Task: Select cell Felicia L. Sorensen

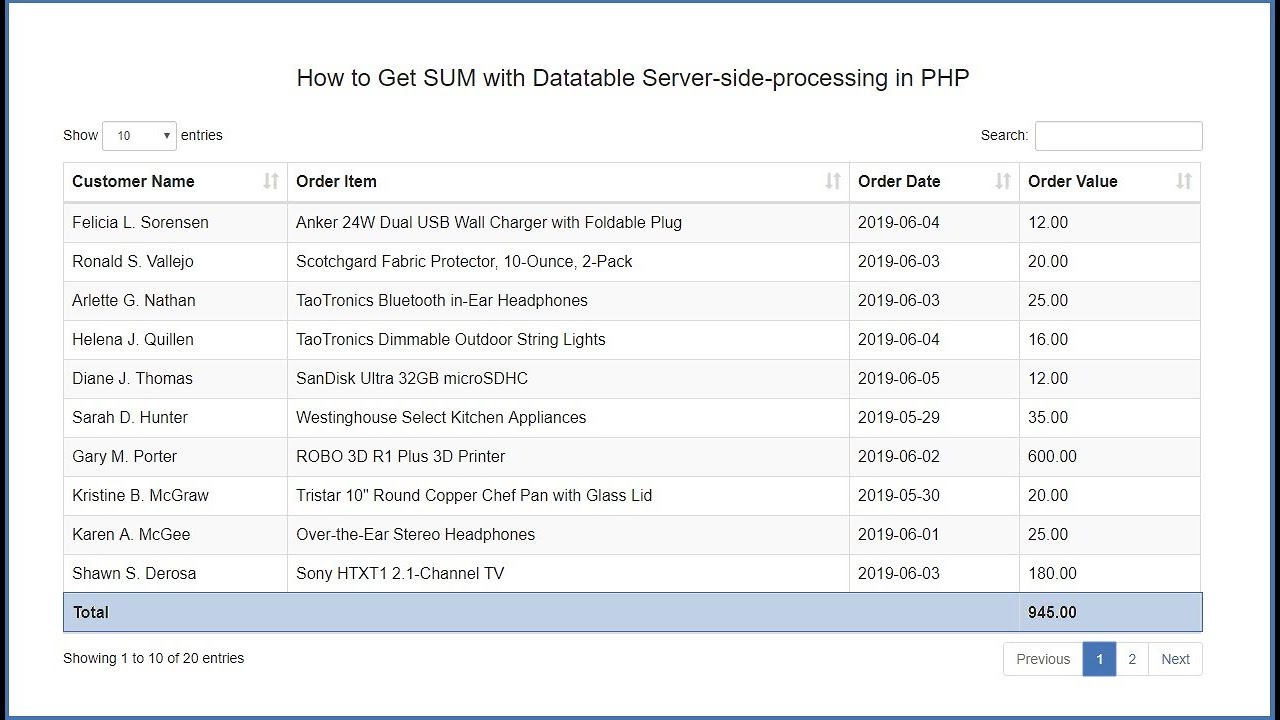Action: pos(175,222)
